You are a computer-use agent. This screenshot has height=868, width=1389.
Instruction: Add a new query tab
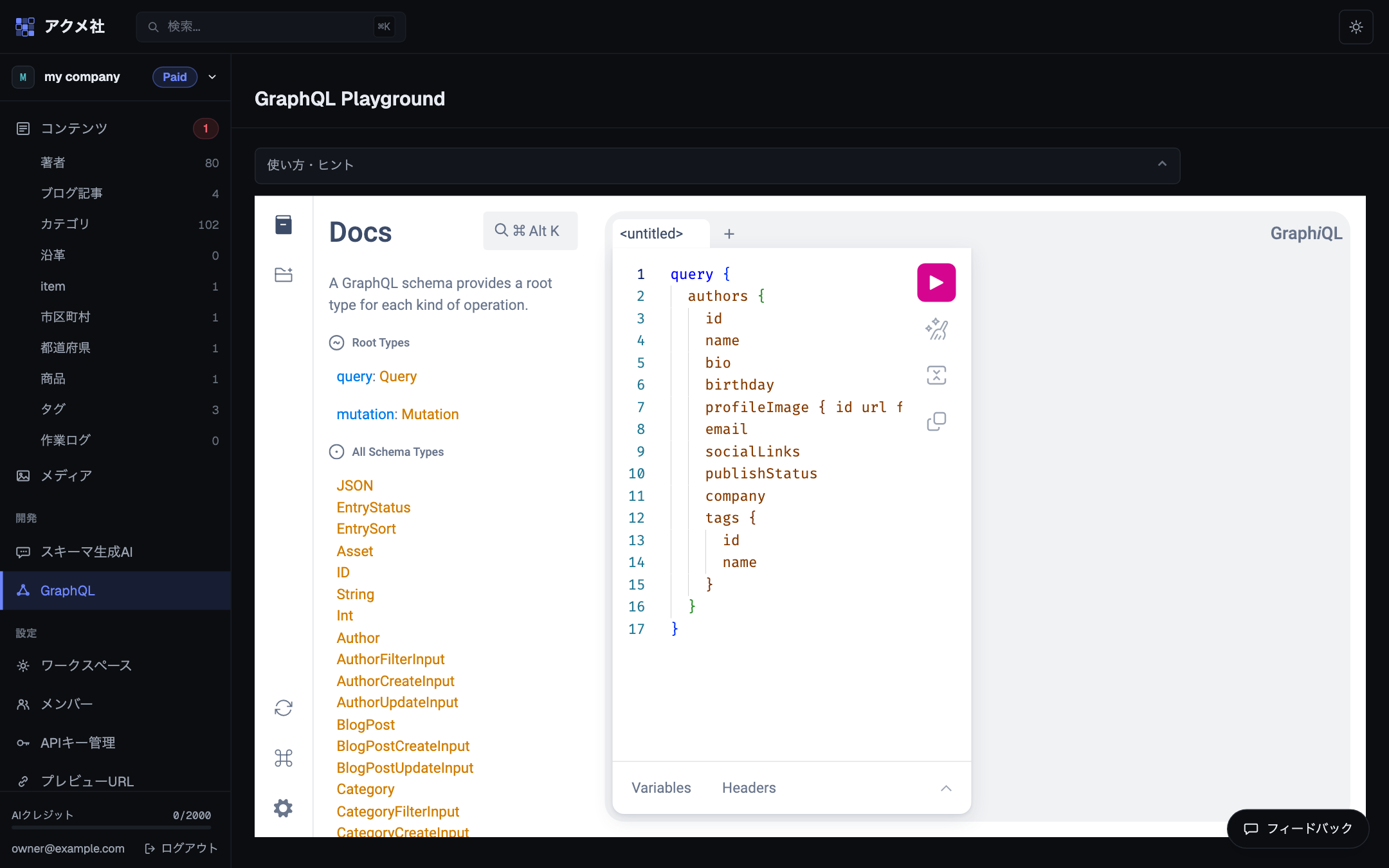729,233
